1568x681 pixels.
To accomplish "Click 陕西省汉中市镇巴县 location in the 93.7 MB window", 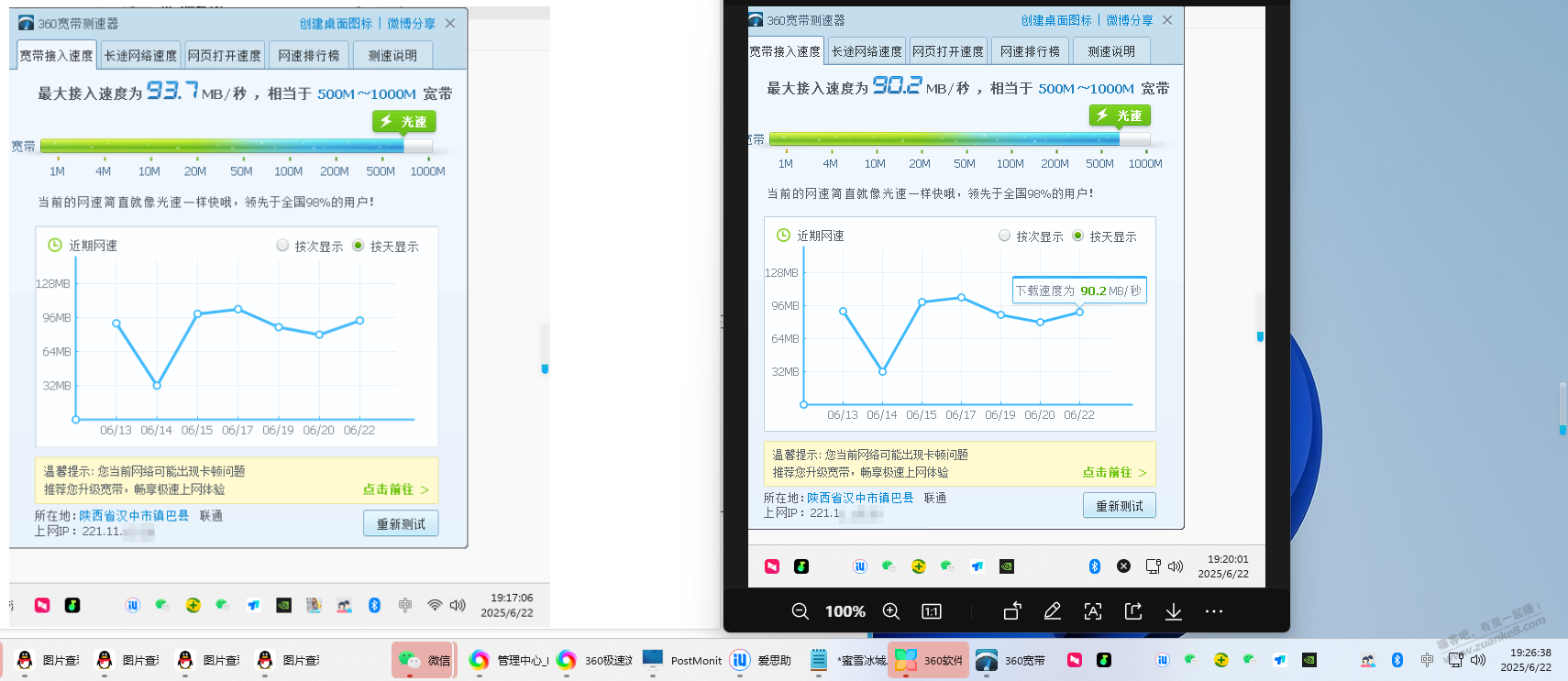I will (x=134, y=516).
